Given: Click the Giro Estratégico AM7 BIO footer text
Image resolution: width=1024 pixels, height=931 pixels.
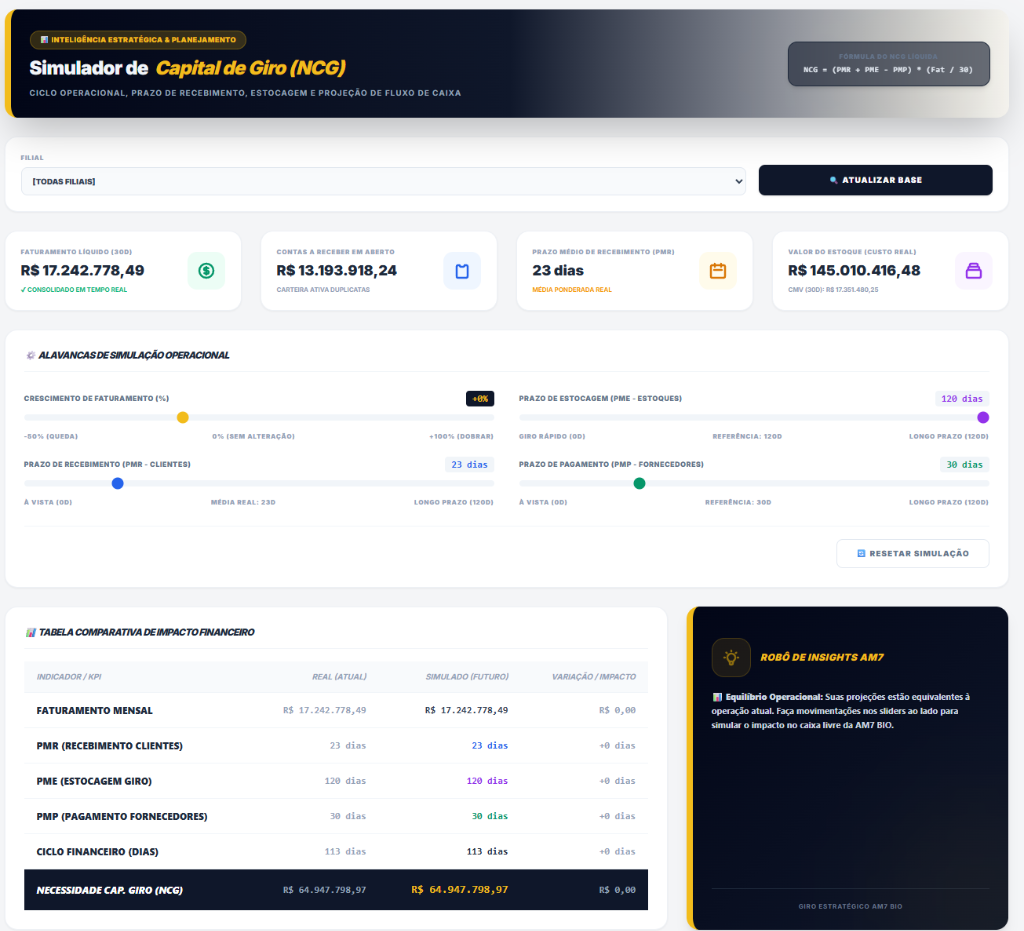Looking at the screenshot, I should point(850,907).
